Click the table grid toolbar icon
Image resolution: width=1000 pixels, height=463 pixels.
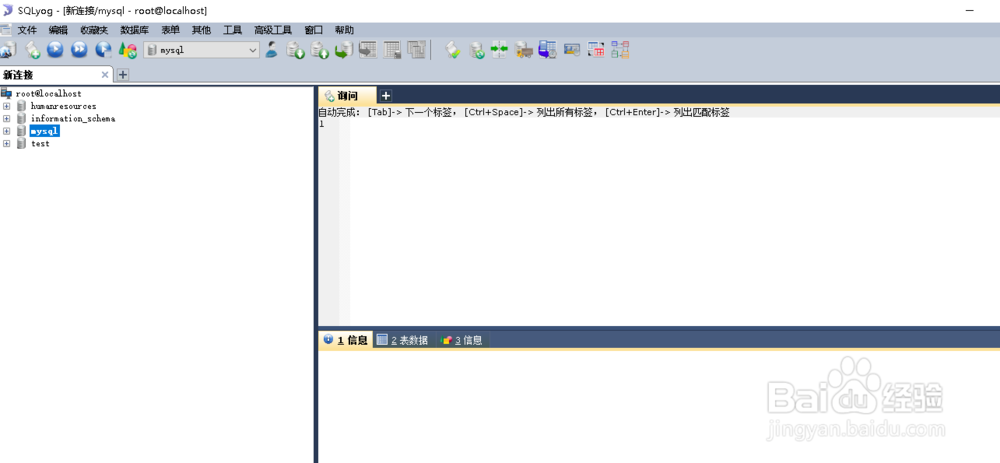[392, 50]
